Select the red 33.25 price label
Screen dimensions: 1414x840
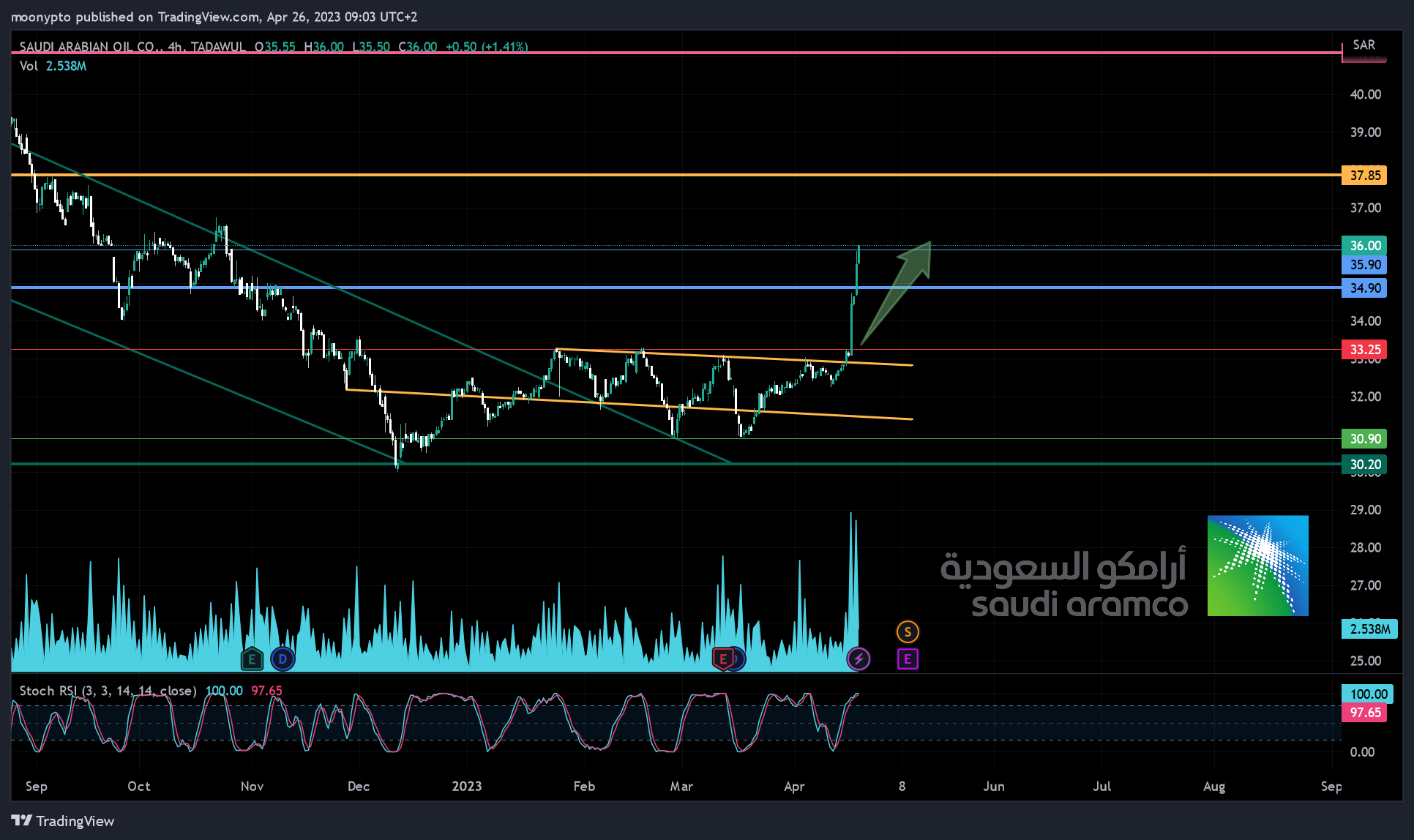1364,350
